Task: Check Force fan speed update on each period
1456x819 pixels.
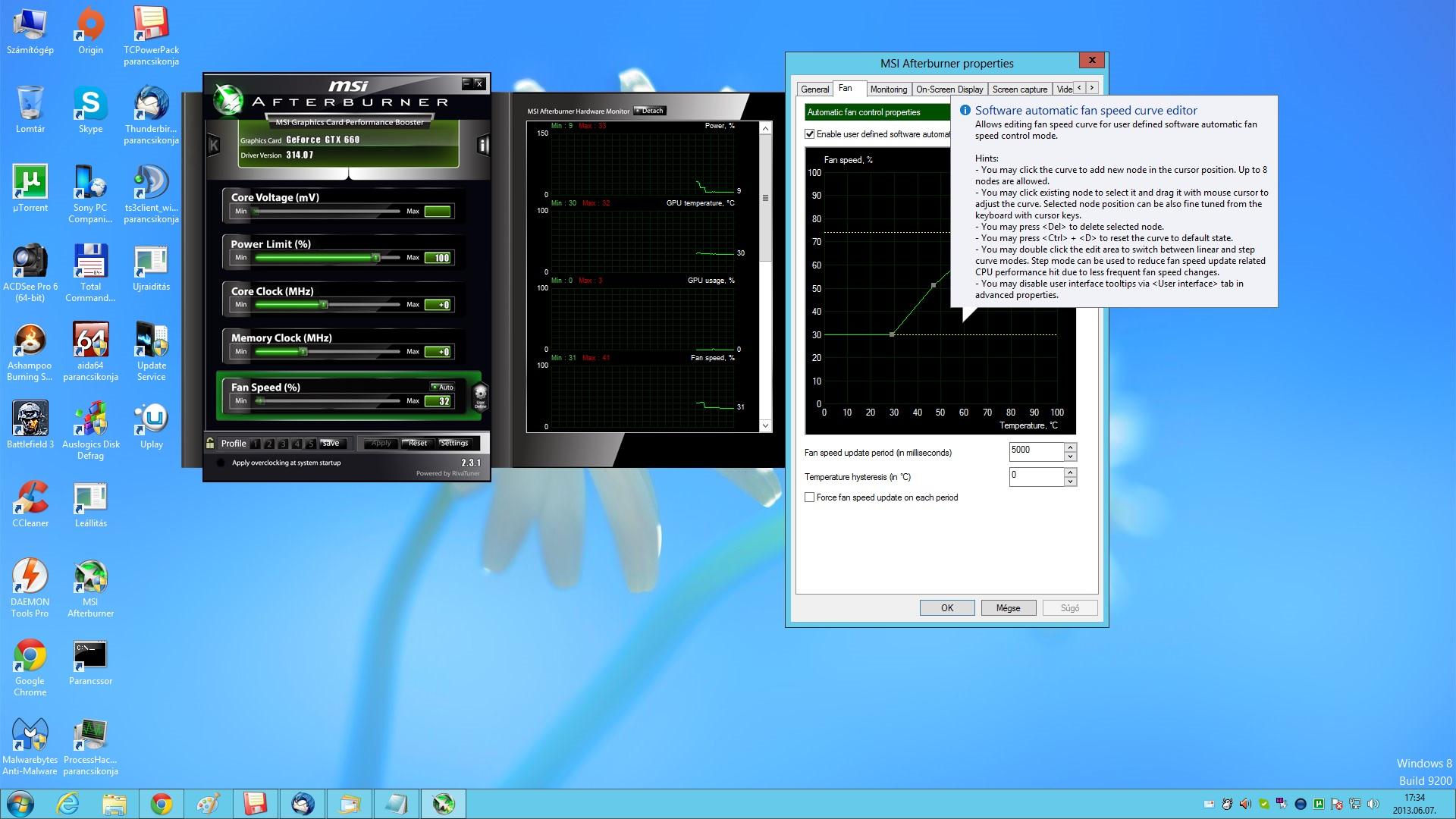Action: coord(810,497)
